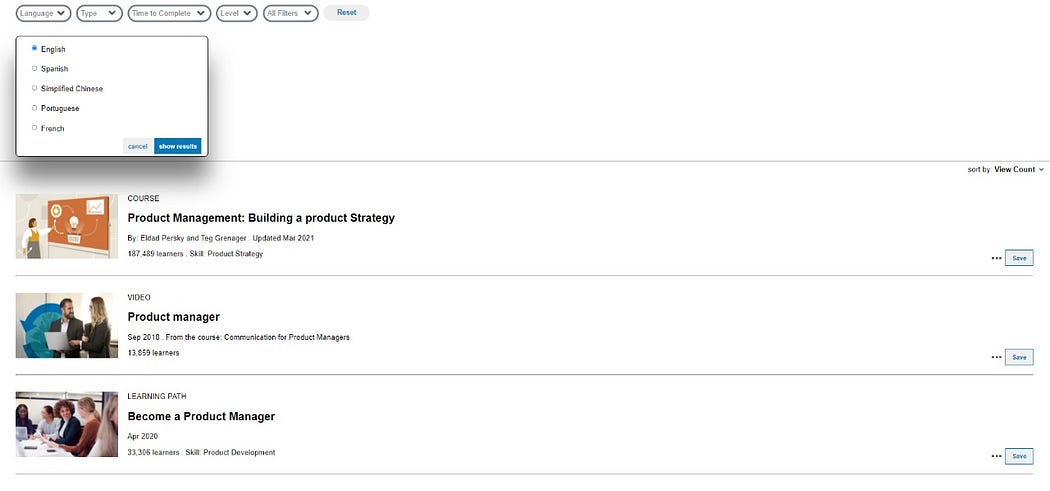Select the English language radio button
The height and width of the screenshot is (491, 1050).
34,48
